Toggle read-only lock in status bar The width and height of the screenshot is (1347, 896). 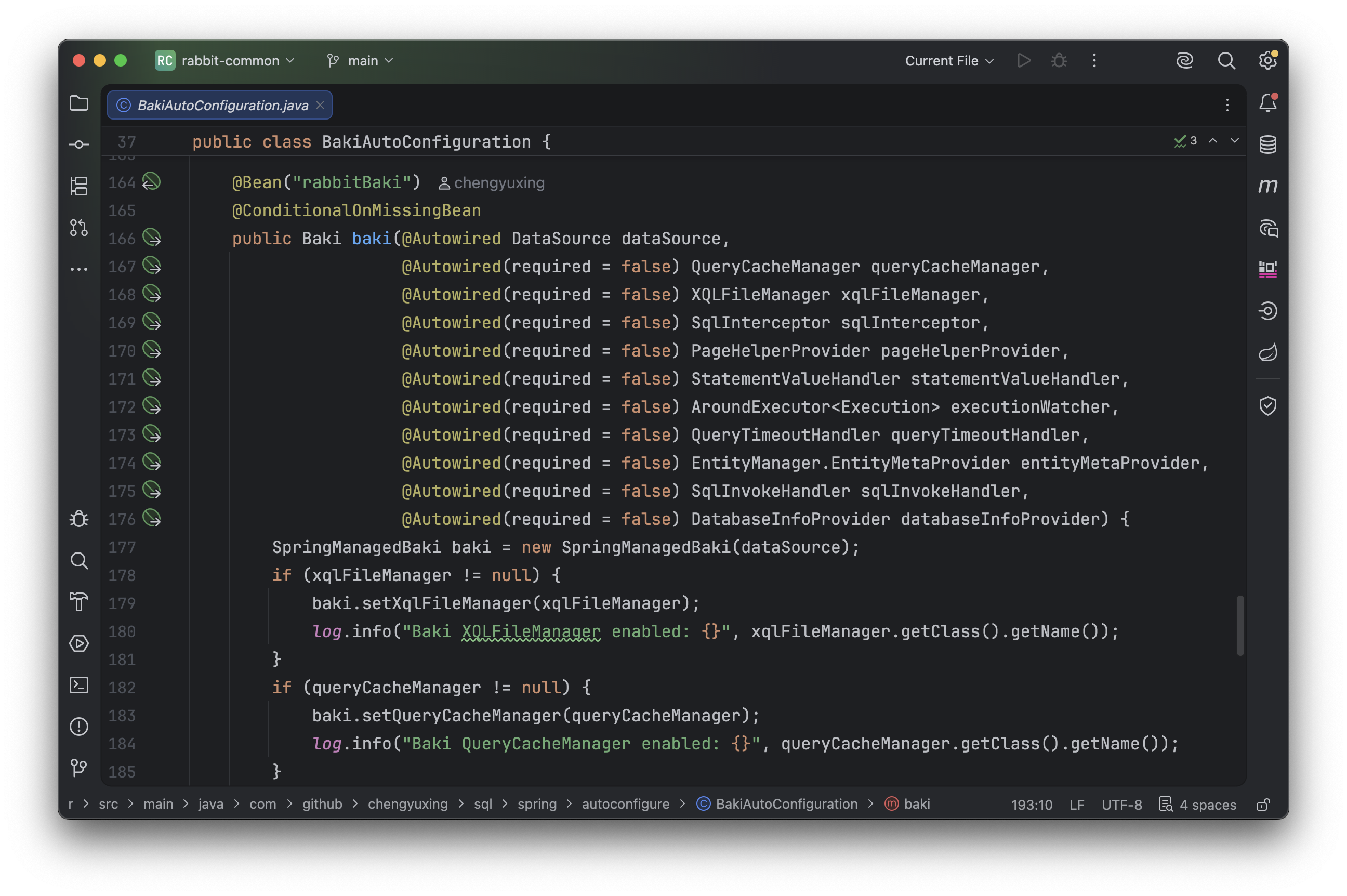(1263, 804)
